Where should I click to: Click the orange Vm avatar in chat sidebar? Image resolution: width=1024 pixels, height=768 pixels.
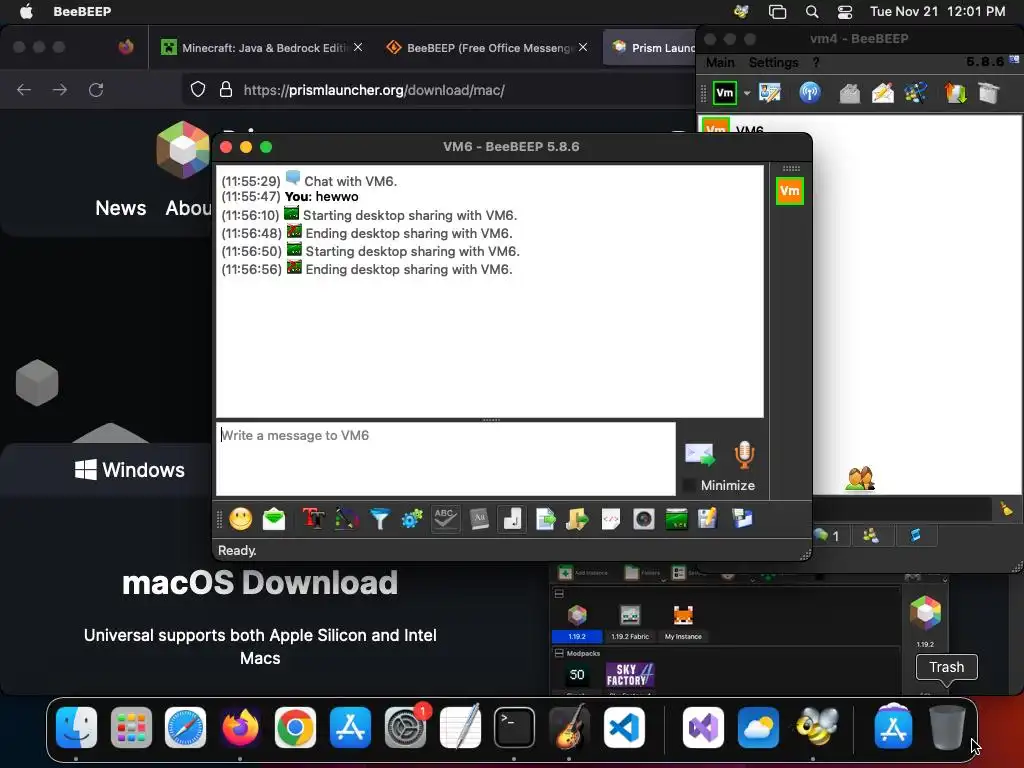(x=790, y=191)
